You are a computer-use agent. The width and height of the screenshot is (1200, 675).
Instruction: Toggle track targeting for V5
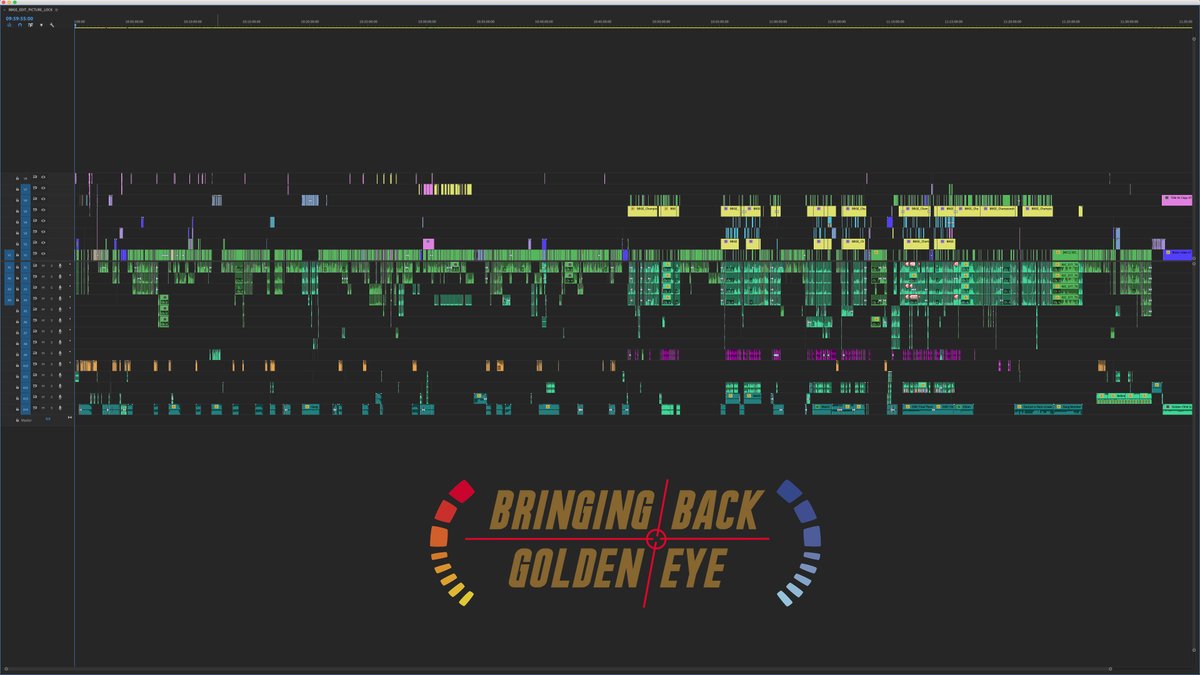click(26, 210)
